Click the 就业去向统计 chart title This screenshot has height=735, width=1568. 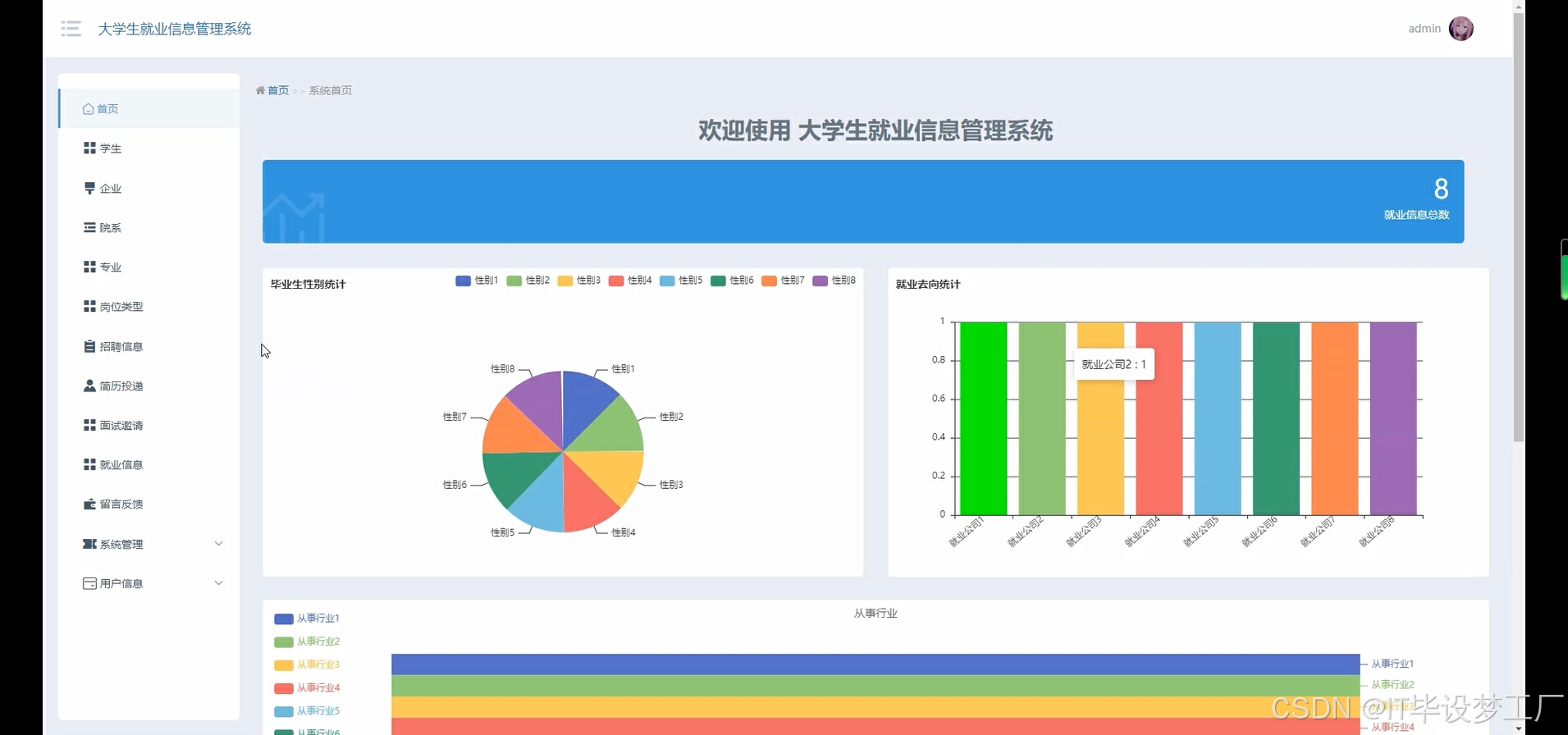click(928, 284)
